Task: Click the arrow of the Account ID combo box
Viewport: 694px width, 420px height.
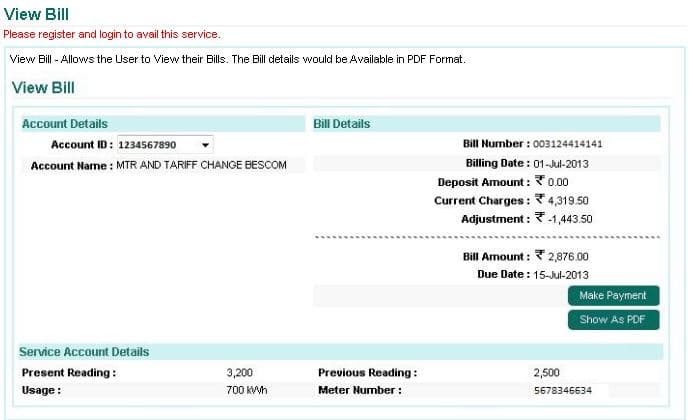Action: pyautogui.click(x=205, y=145)
